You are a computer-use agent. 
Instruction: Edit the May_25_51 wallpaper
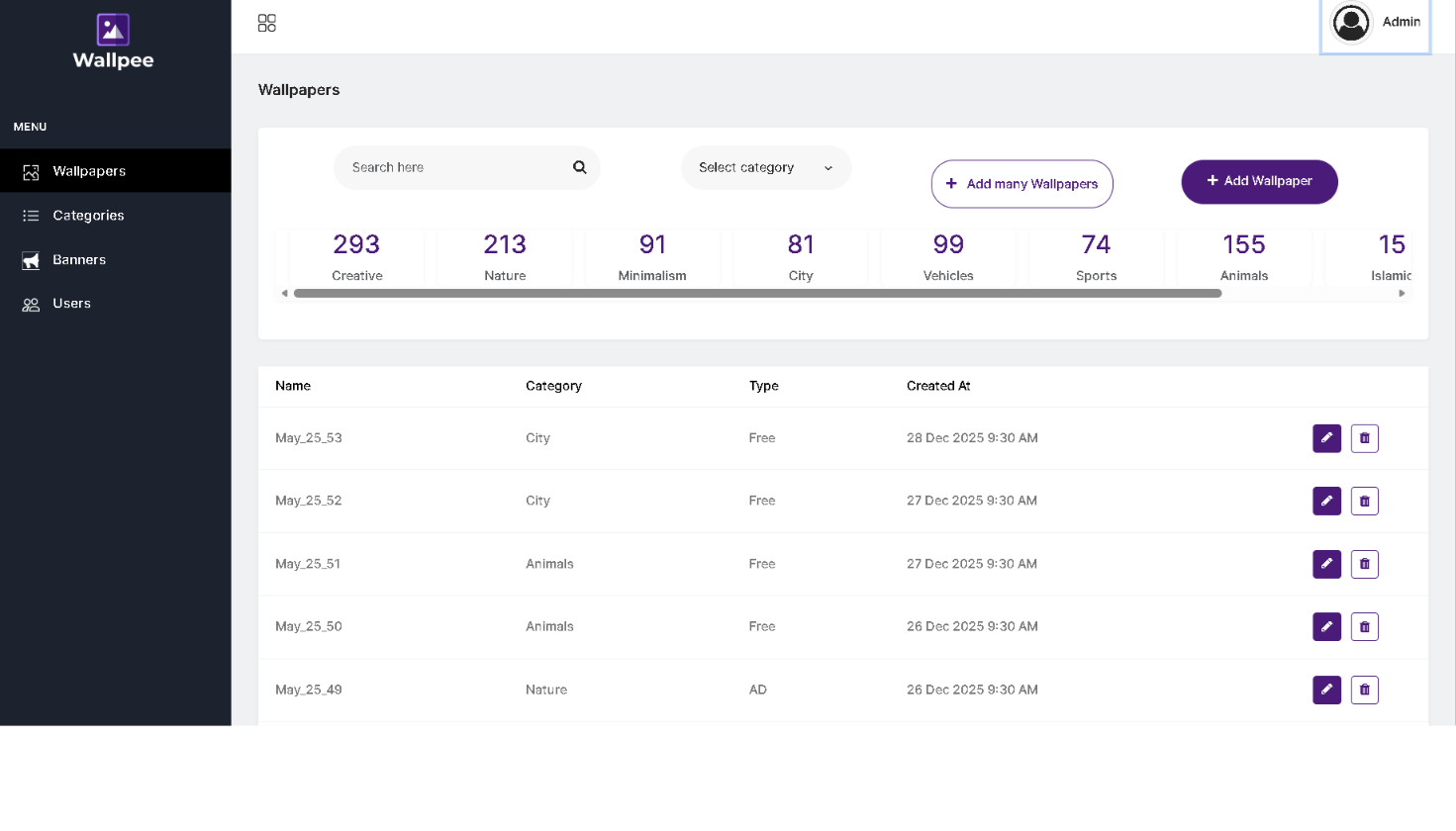point(1326,564)
